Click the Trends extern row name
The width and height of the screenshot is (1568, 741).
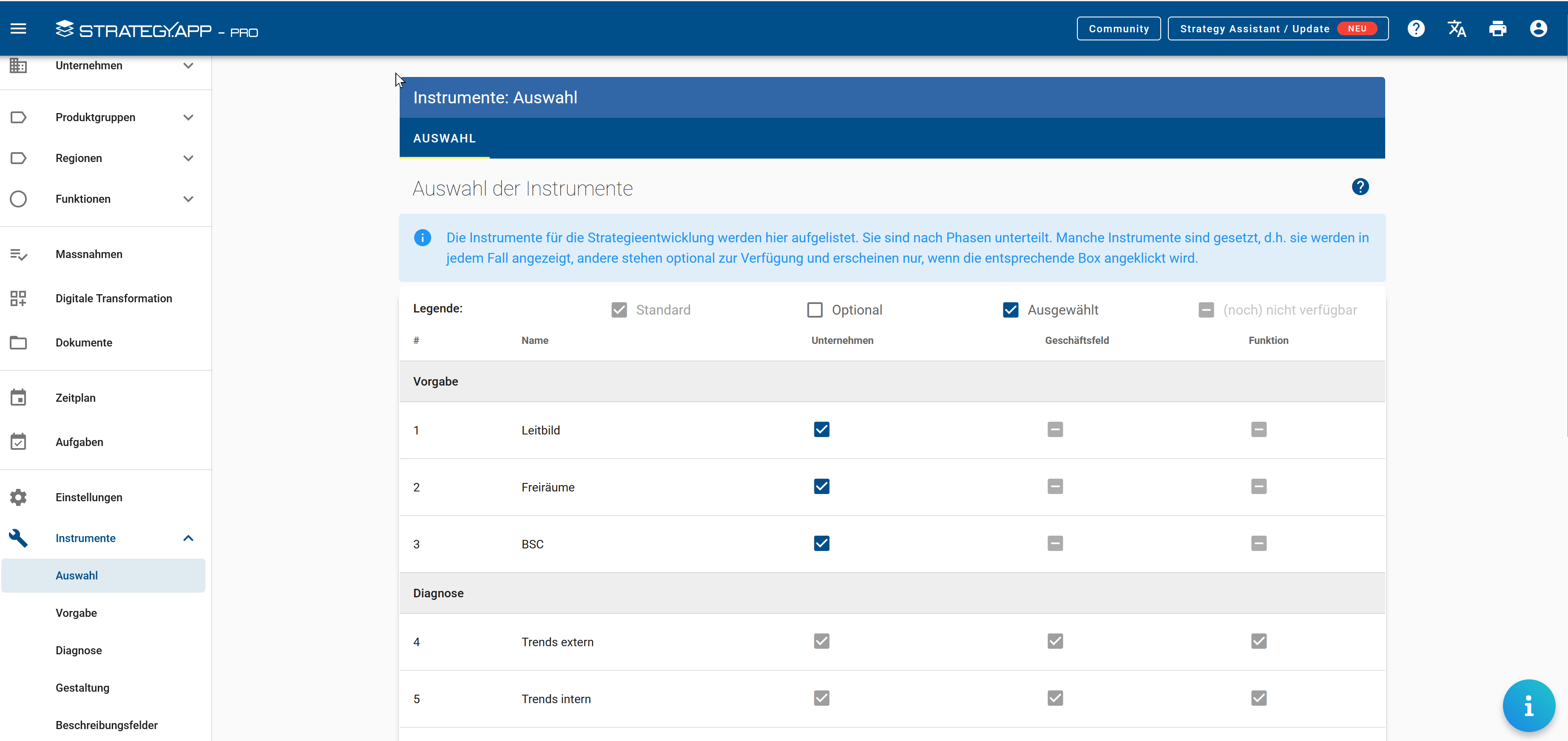(x=557, y=642)
